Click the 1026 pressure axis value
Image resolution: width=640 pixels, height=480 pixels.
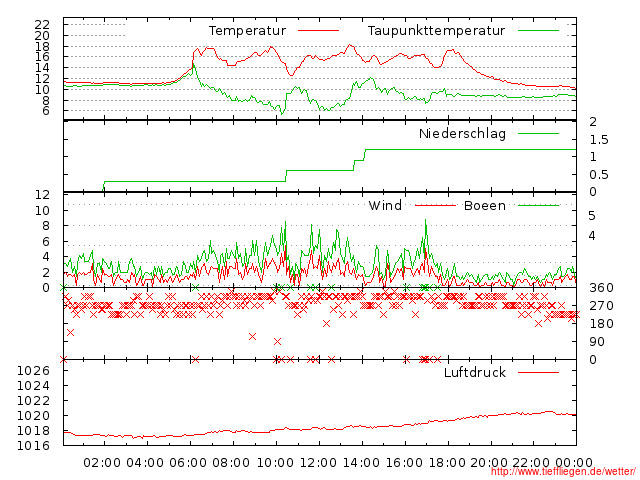click(33, 371)
